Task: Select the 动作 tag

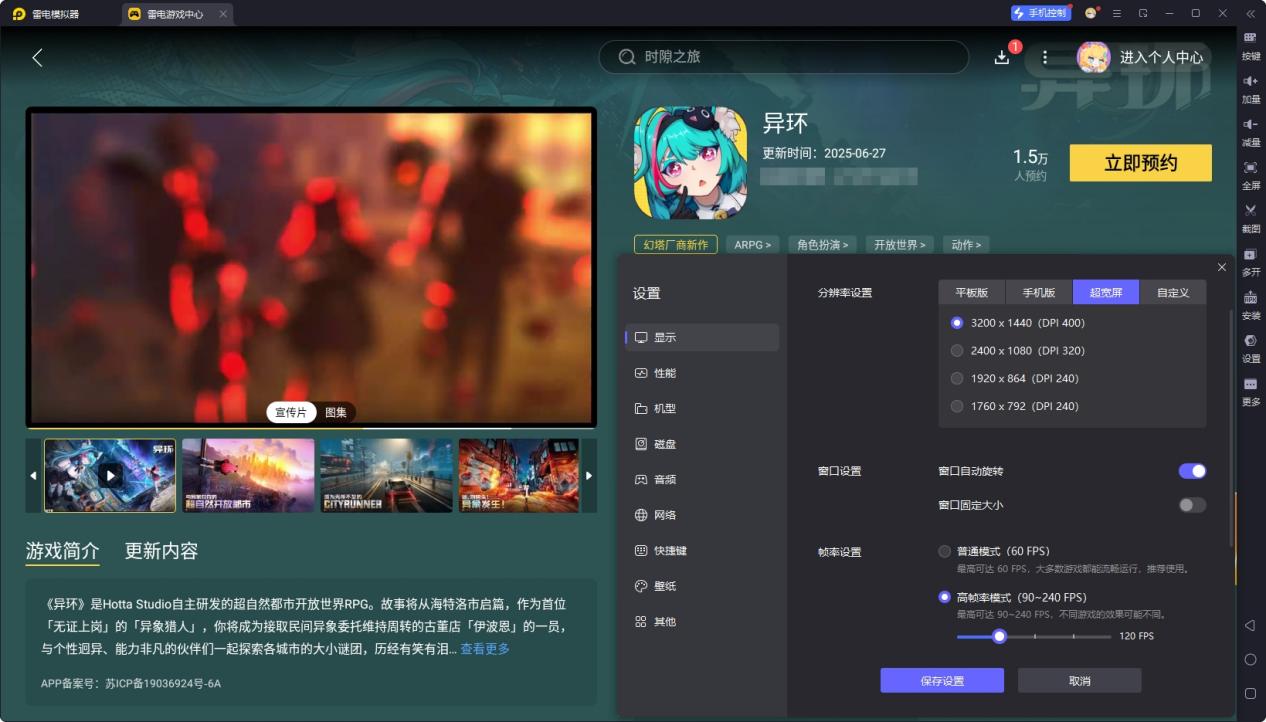Action: (966, 245)
